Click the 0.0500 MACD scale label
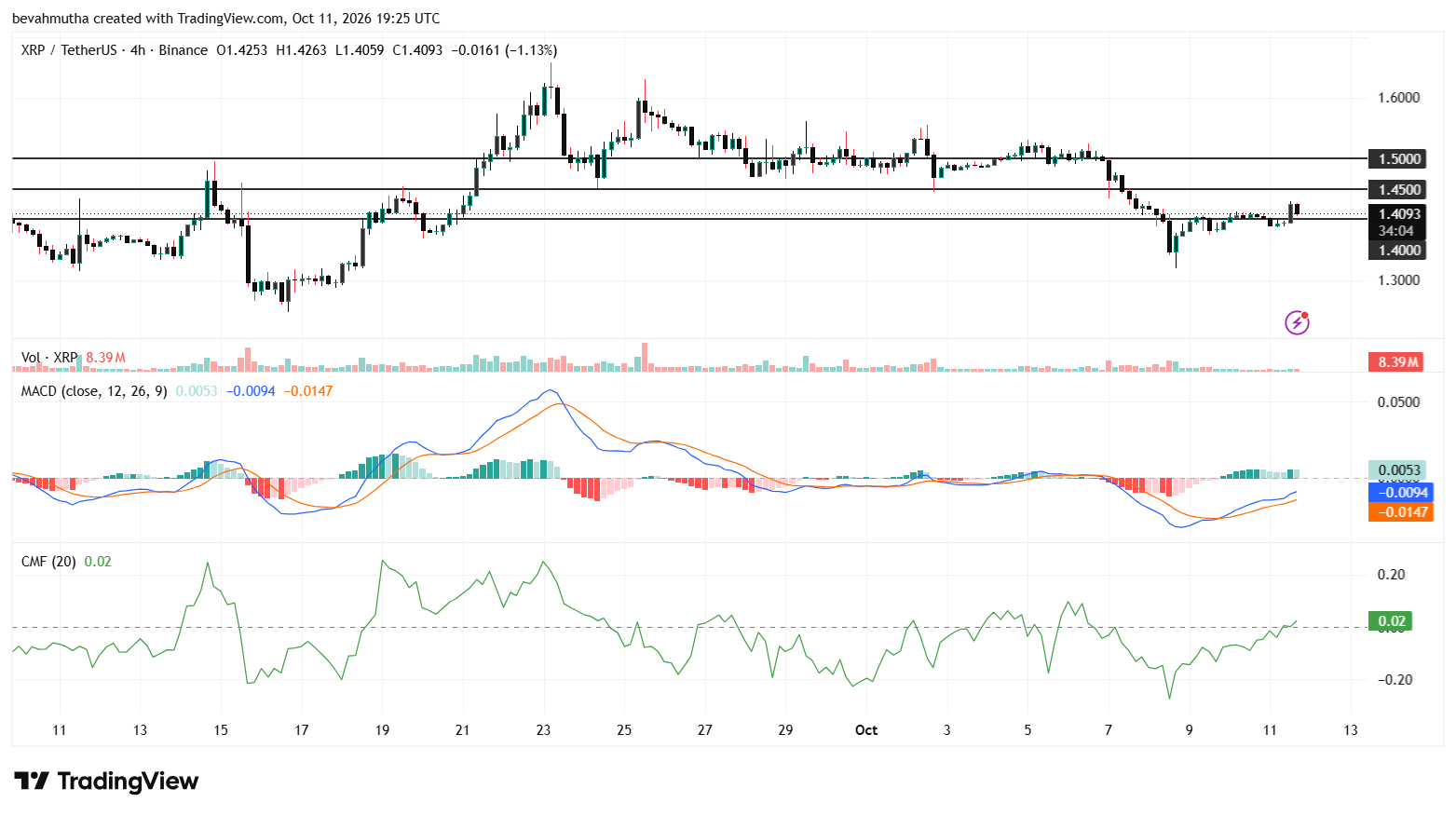The image size is (1456, 816). [1398, 402]
